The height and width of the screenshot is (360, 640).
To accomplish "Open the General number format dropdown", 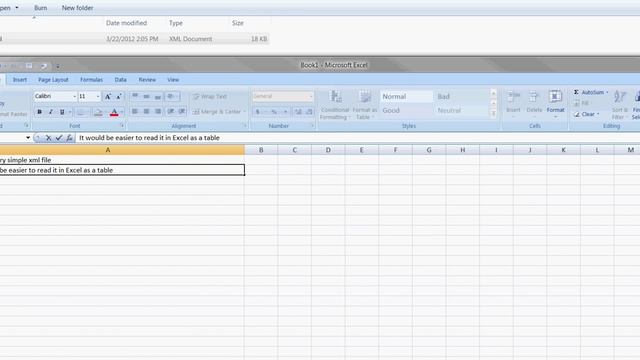I will (311, 96).
